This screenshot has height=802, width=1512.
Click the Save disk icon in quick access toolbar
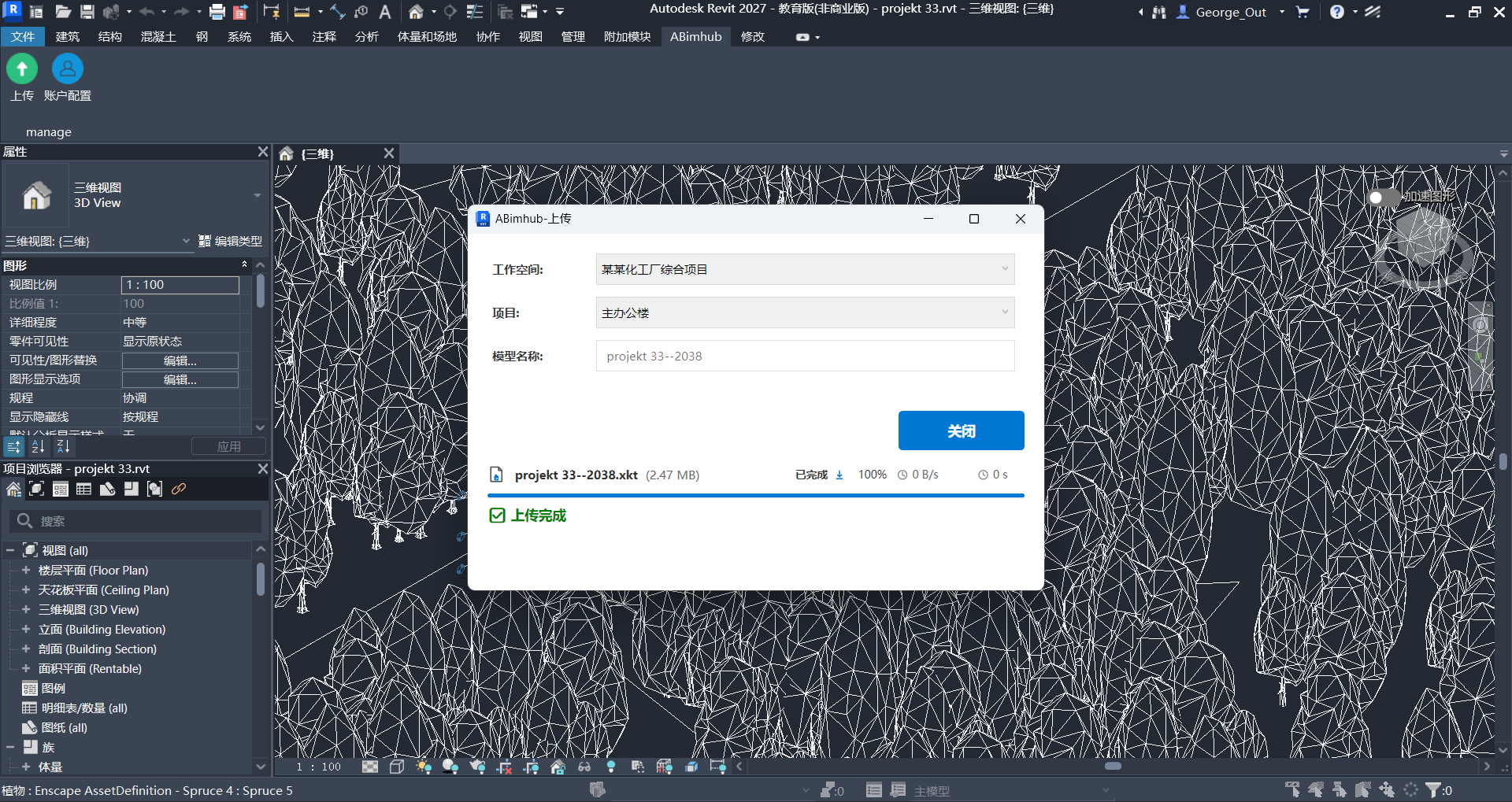87,12
